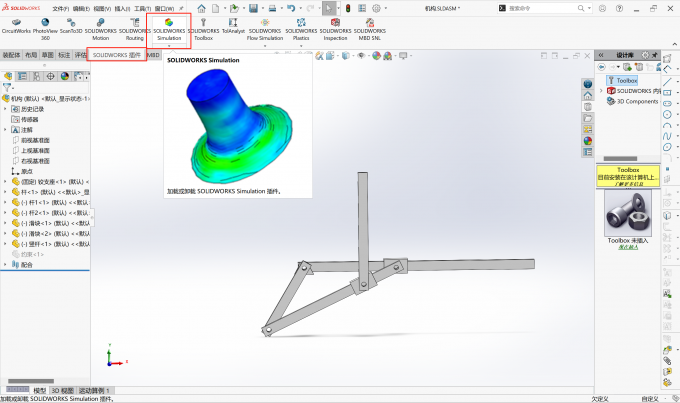680x403 pixels.
Task: Enable the ScanTo3D add-in
Action: click(71, 26)
